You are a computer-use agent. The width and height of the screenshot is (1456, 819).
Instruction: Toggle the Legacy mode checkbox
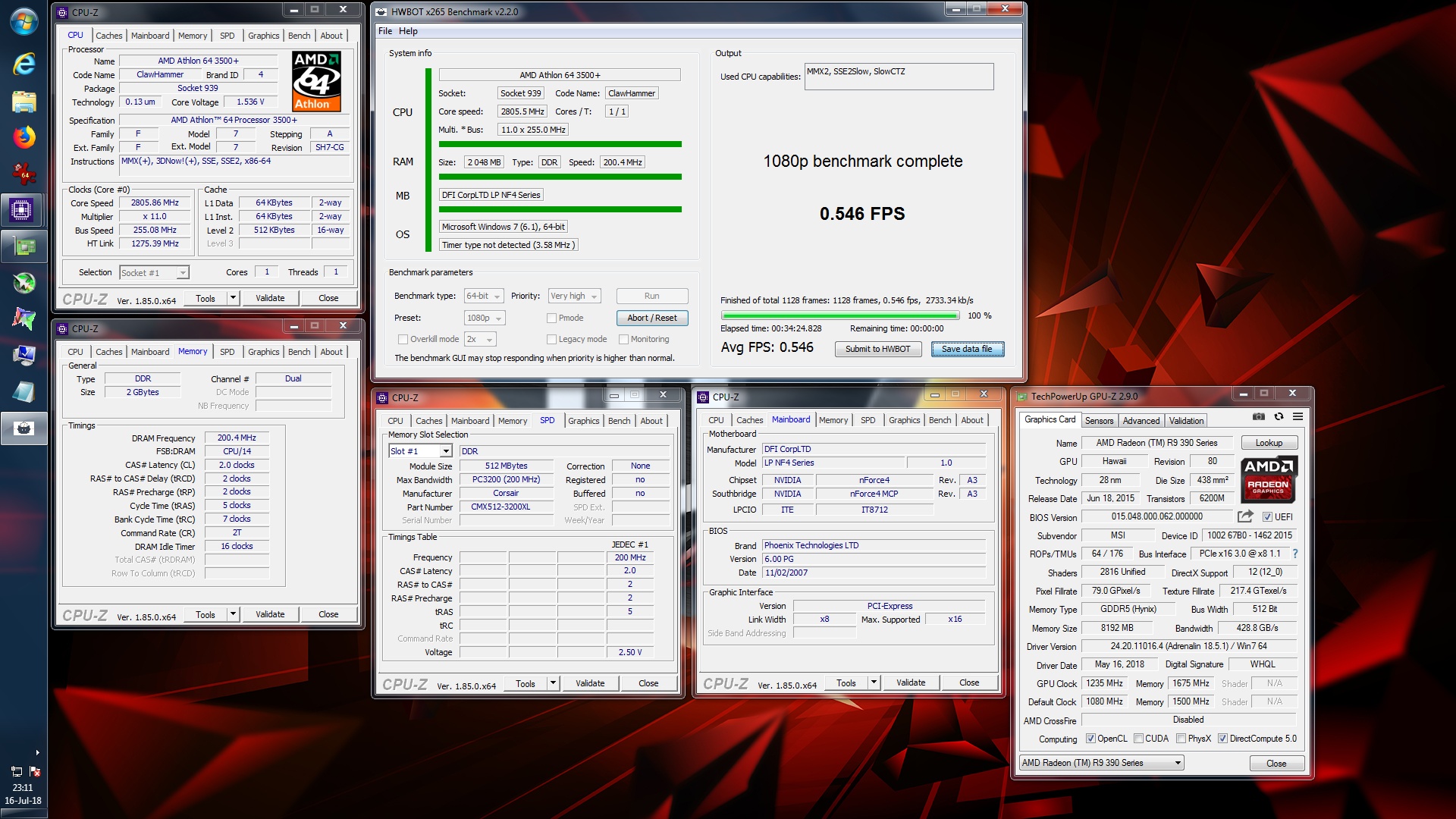coord(552,339)
